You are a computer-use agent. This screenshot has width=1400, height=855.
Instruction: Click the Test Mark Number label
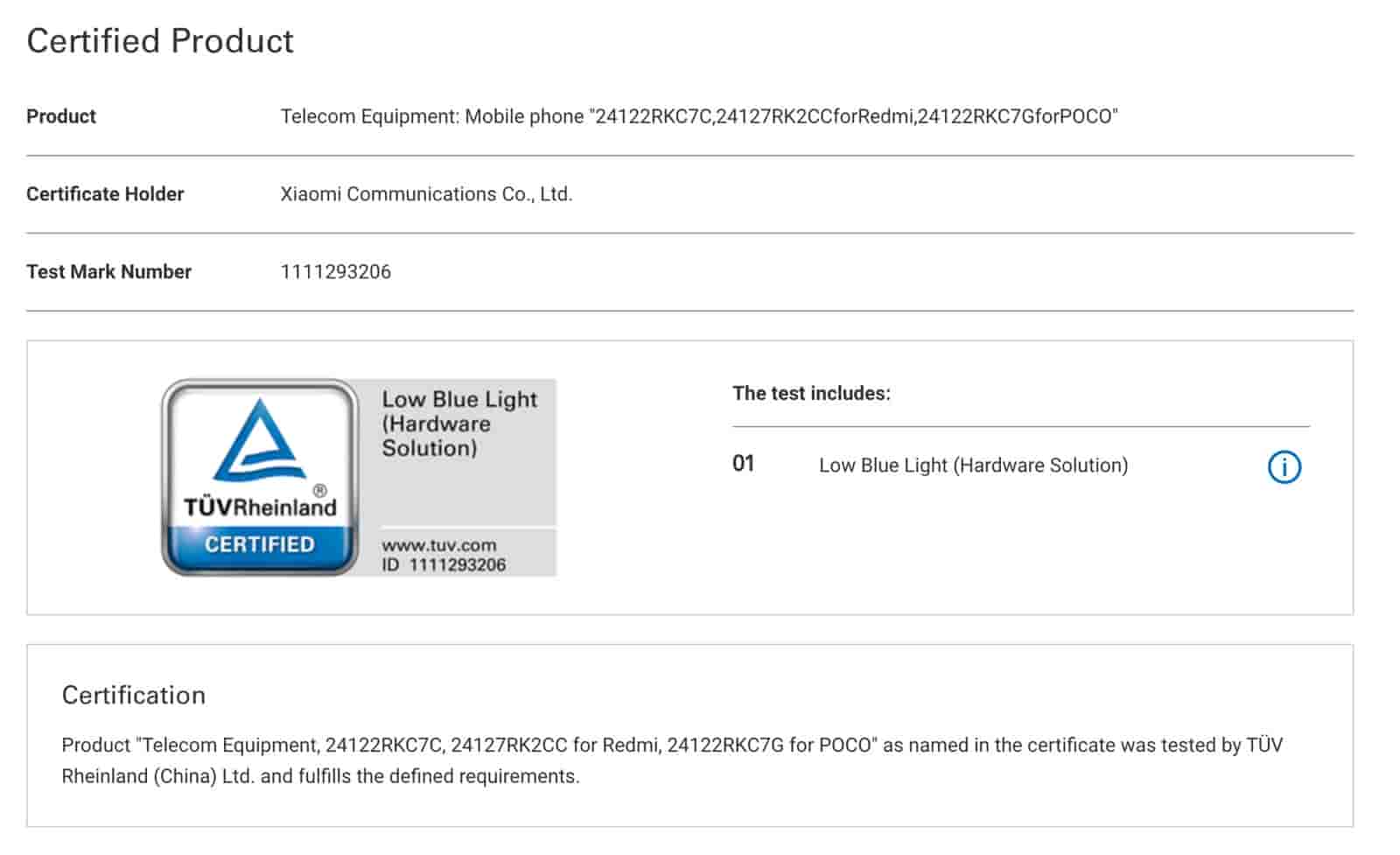pyautogui.click(x=108, y=272)
